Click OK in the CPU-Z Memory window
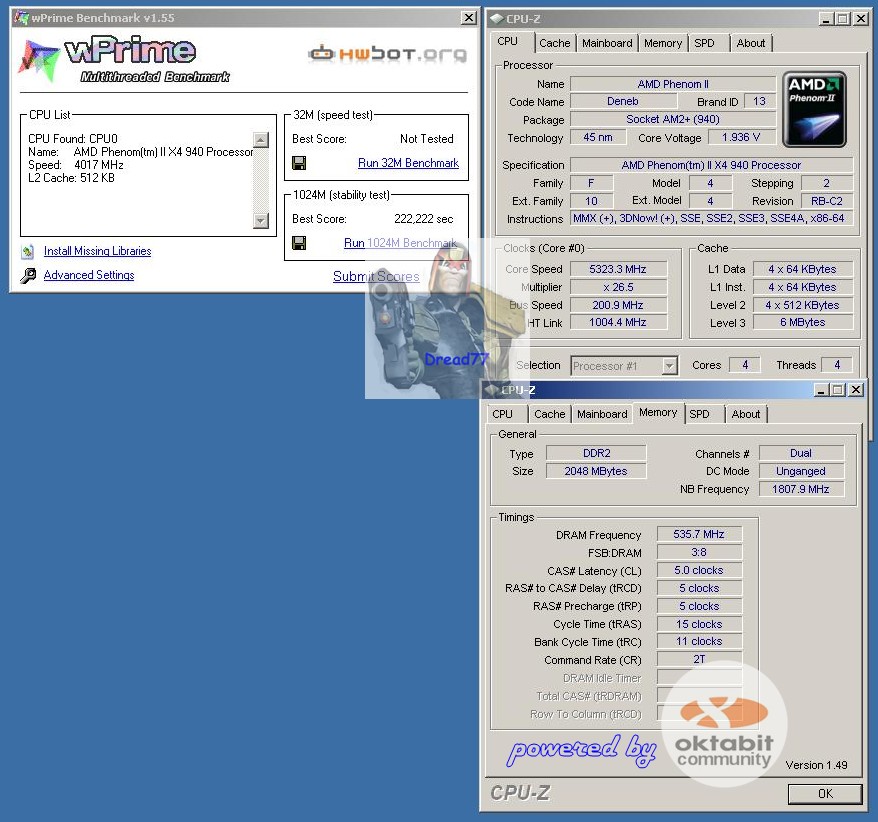878x822 pixels. (x=825, y=793)
